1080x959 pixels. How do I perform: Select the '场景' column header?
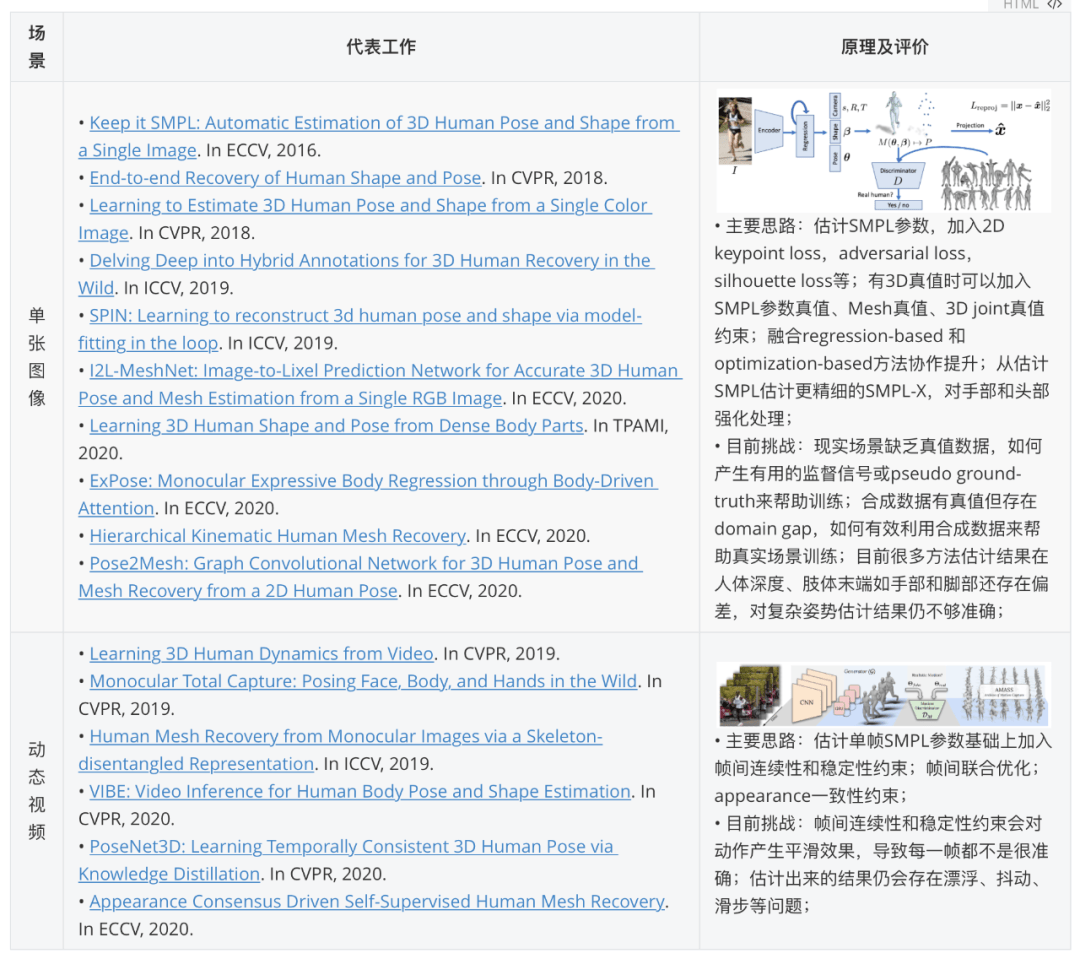coord(37,47)
